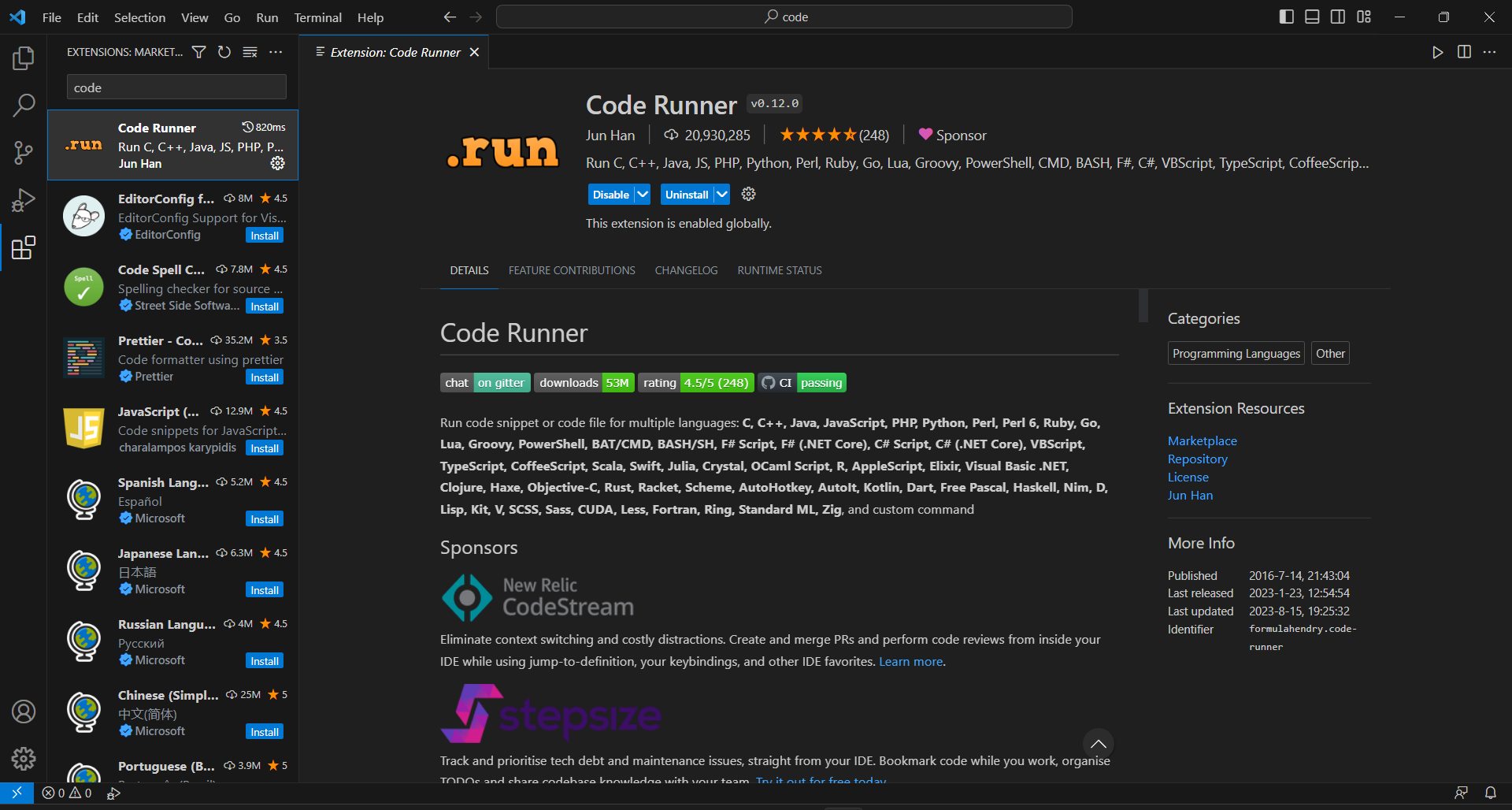Open the Manage gear in activity bar
Viewport: 1512px width, 810px height.
24,759
